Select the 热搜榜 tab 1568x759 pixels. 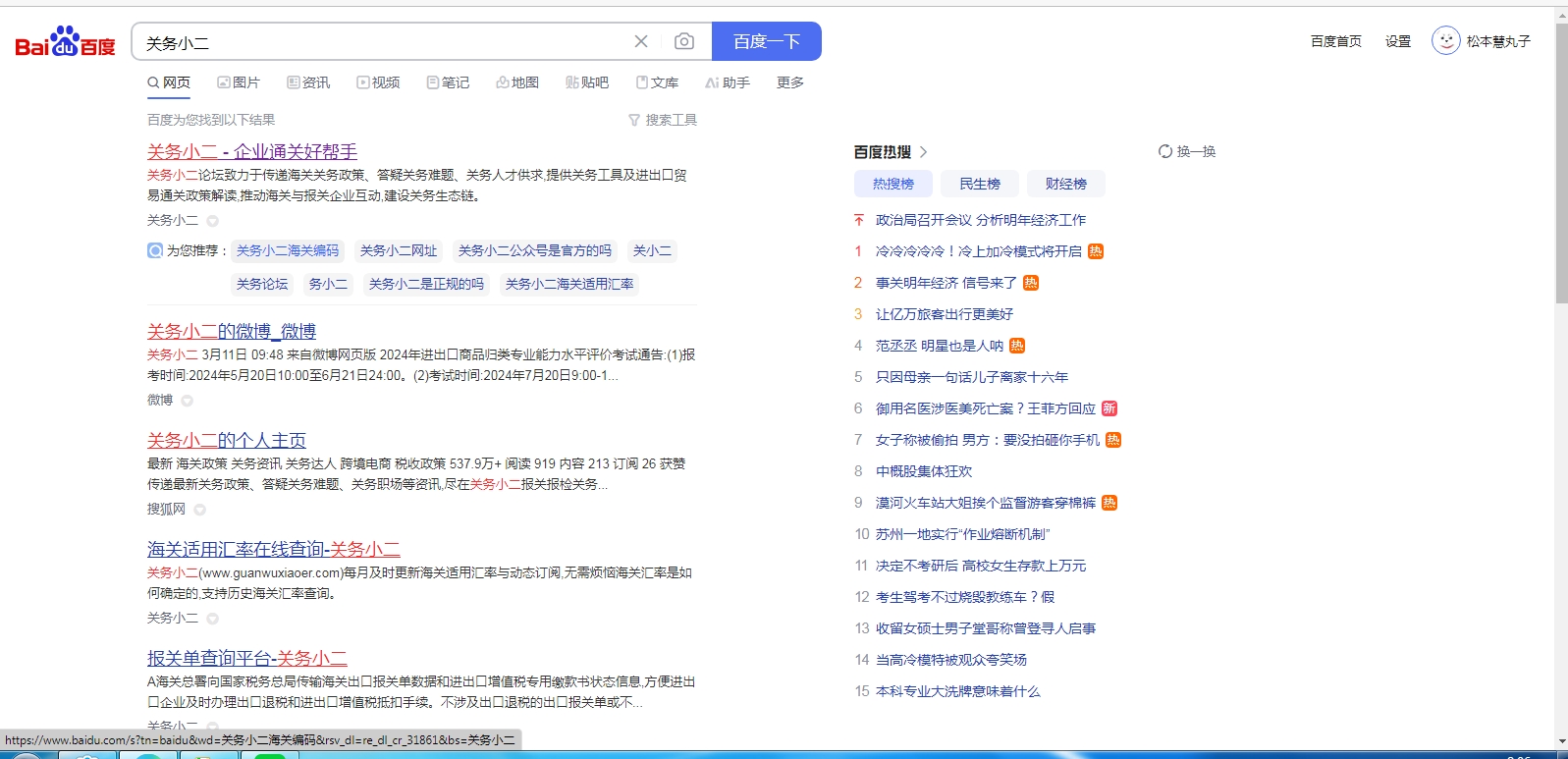coord(893,184)
